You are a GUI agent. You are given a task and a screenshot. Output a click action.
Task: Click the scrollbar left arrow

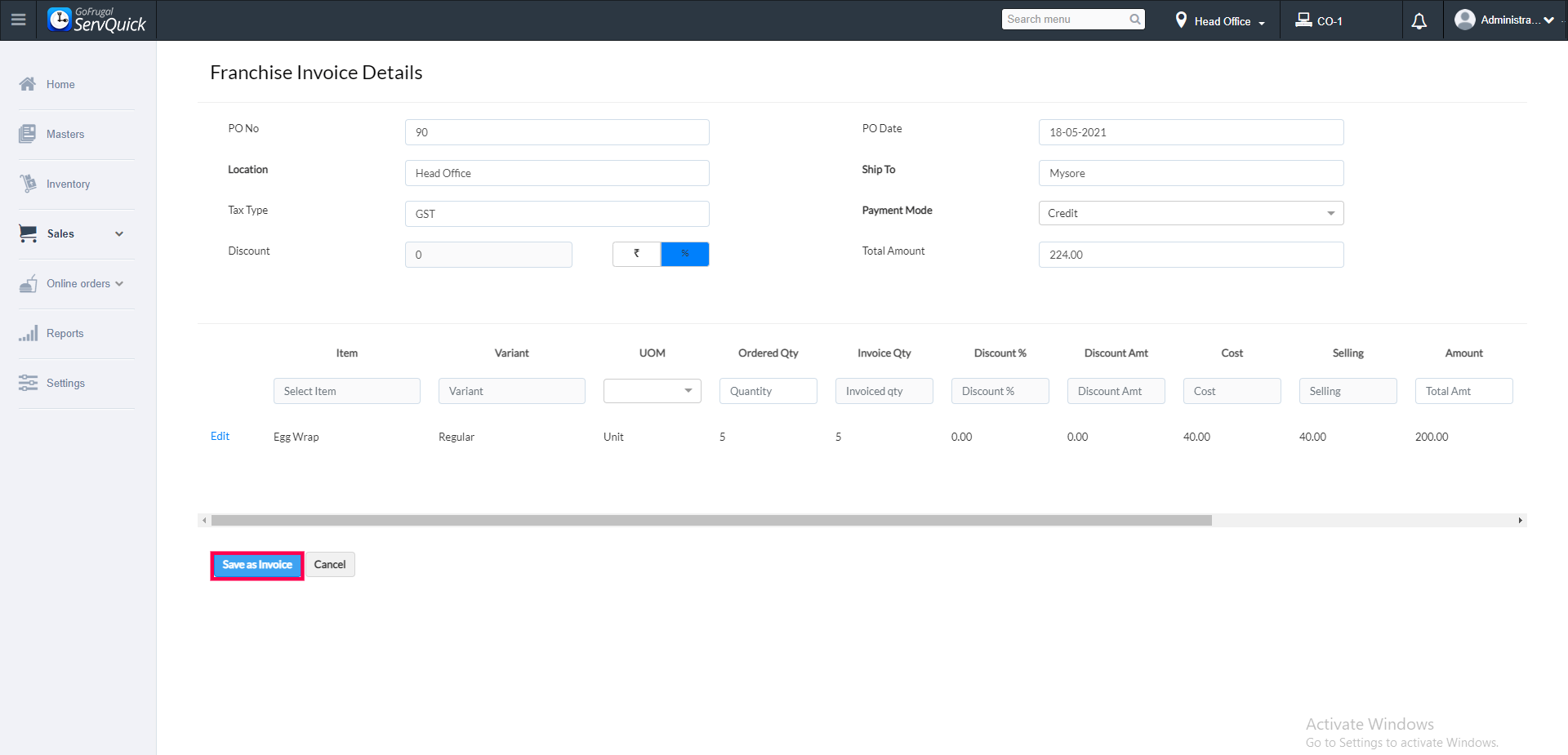pos(204,520)
